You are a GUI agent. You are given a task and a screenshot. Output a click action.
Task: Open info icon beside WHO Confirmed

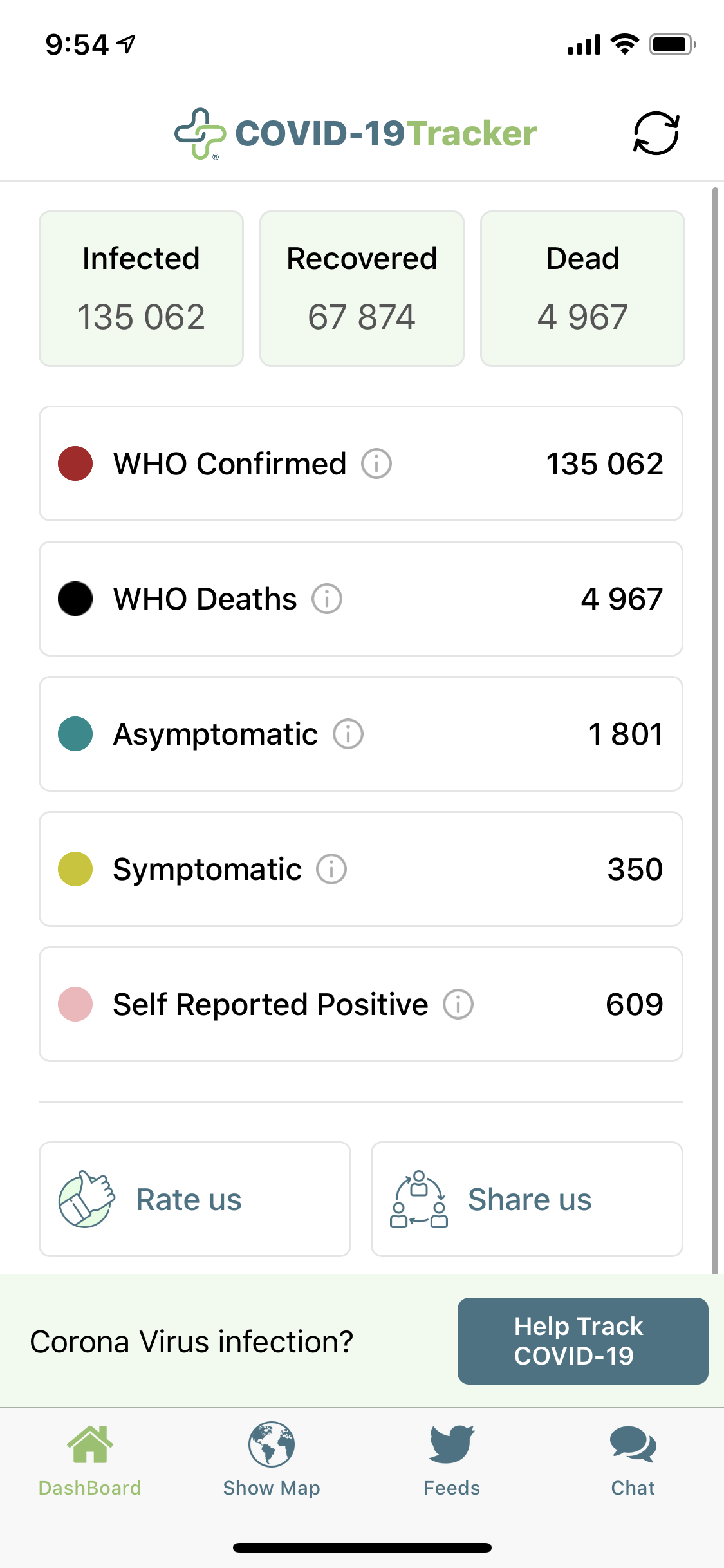coord(376,463)
